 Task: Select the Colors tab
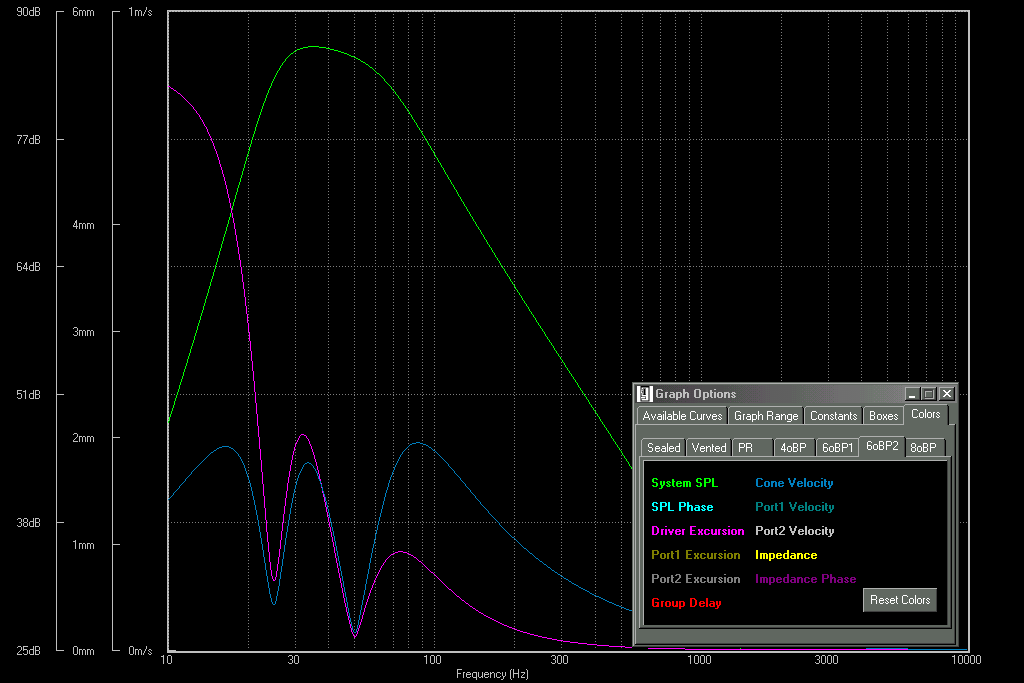coord(925,414)
